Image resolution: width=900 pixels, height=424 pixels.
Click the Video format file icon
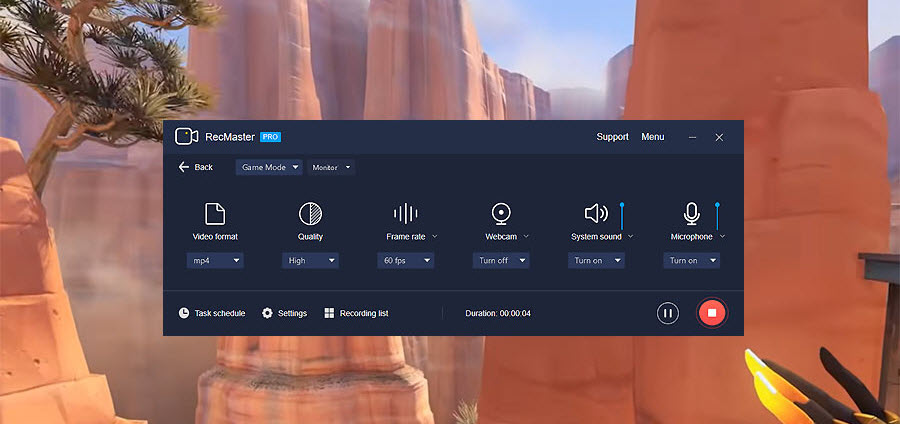click(215, 214)
